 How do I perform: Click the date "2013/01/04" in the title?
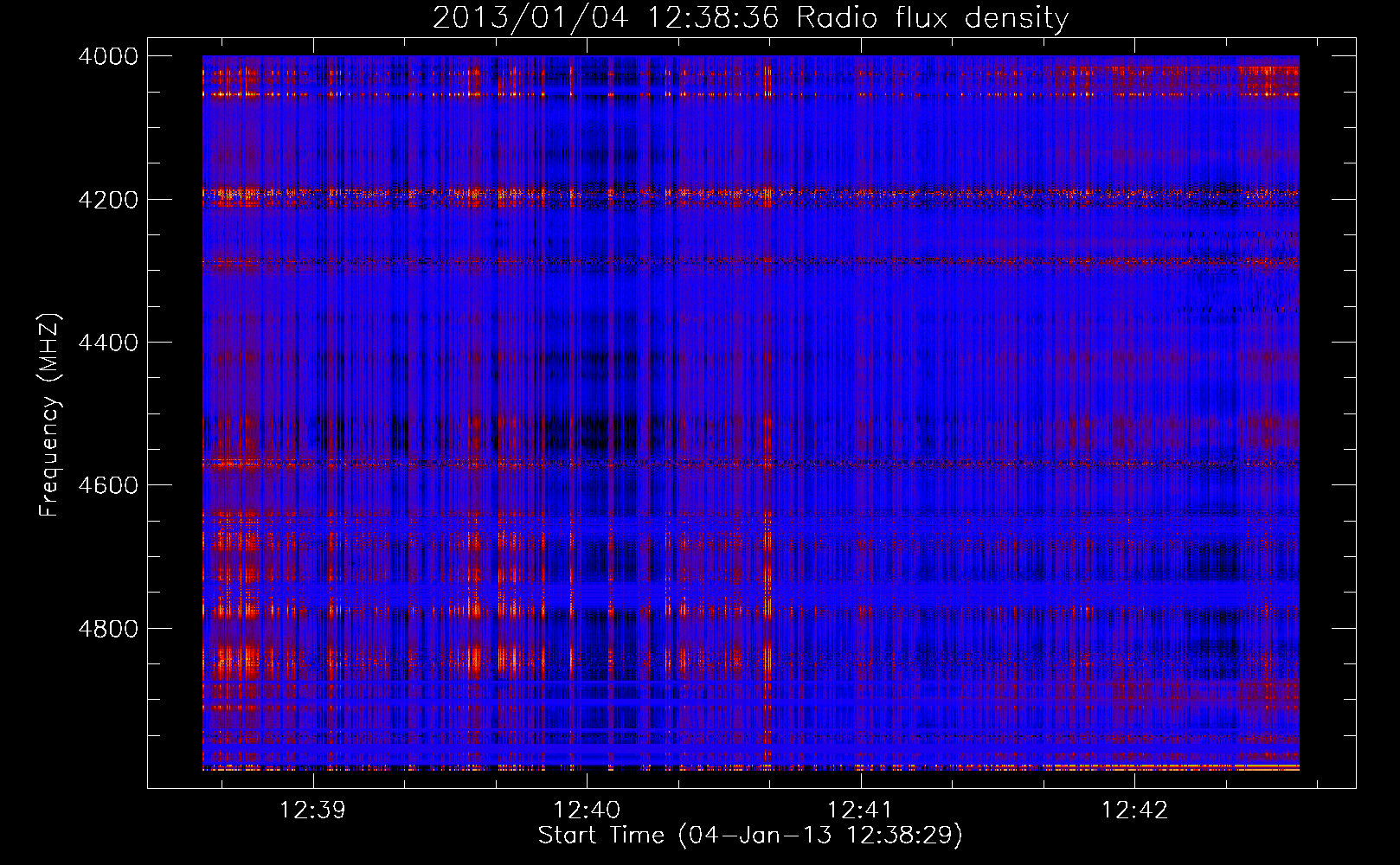[x=530, y=17]
